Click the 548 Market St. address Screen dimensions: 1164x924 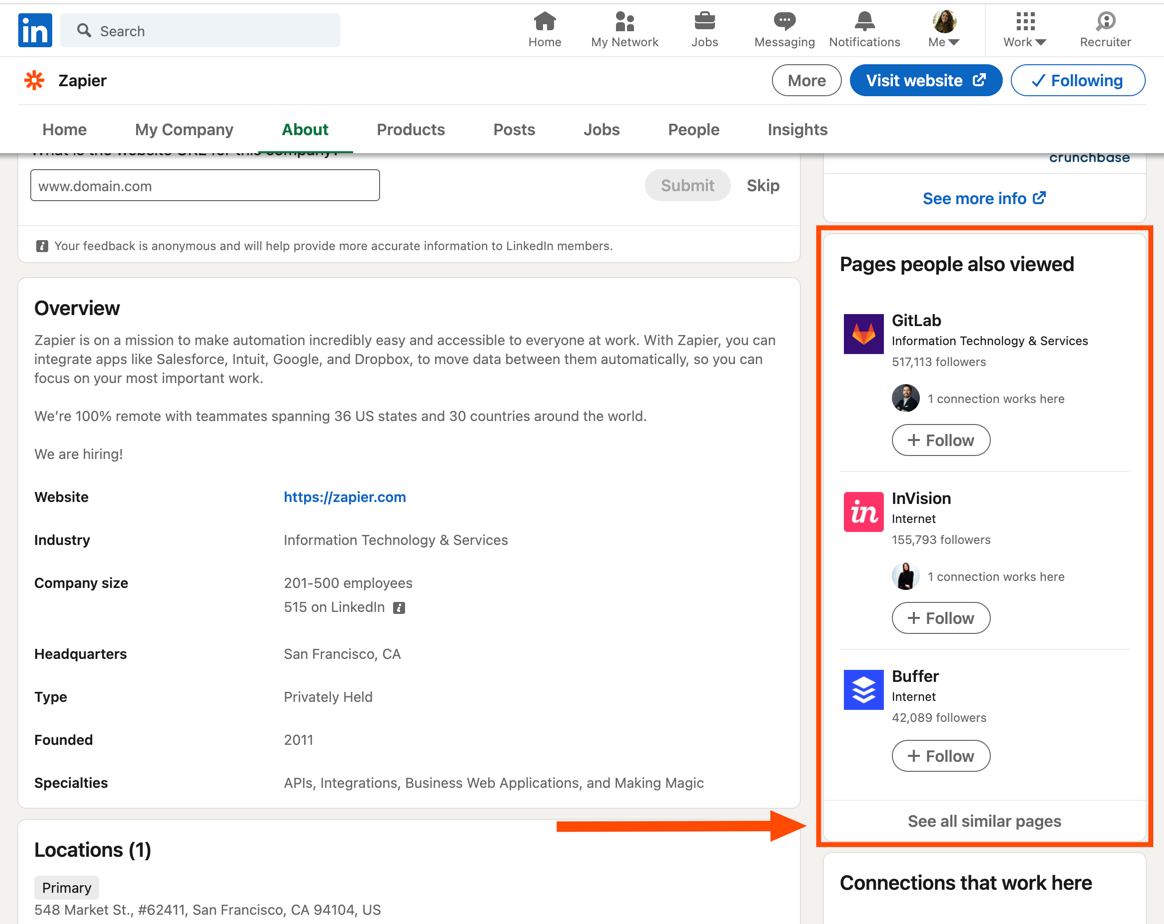[207, 910]
